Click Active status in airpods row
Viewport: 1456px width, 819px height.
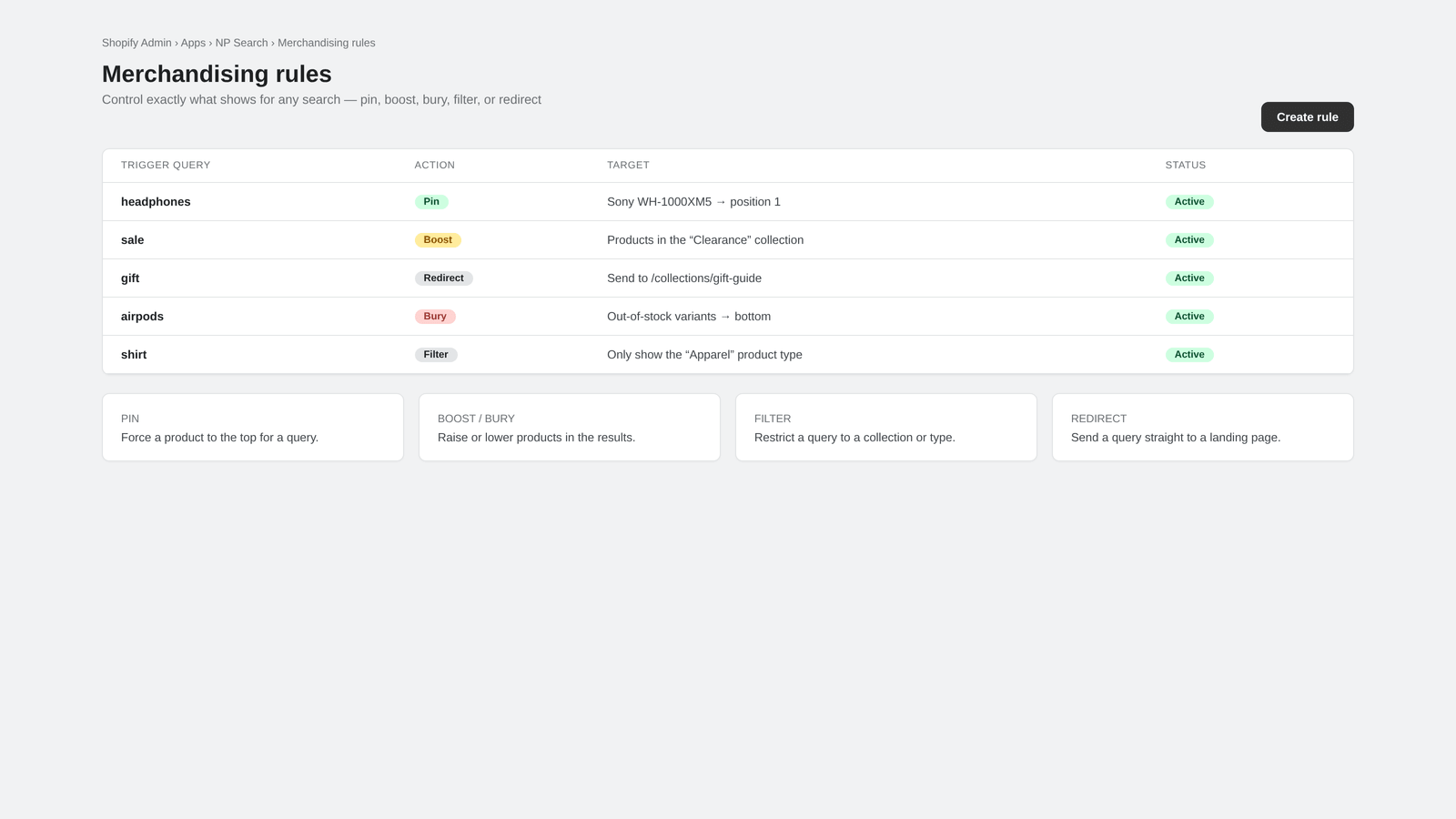point(1189,317)
